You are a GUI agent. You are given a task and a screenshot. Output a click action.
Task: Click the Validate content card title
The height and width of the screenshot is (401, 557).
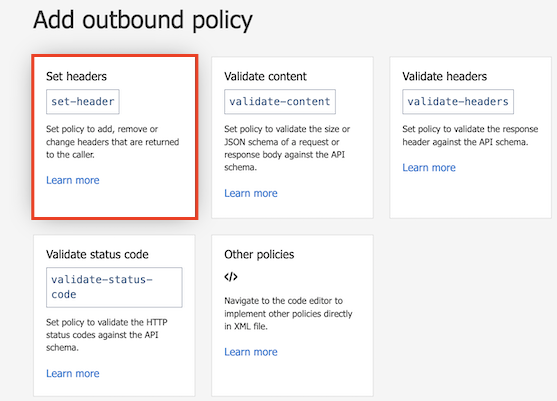pos(265,76)
